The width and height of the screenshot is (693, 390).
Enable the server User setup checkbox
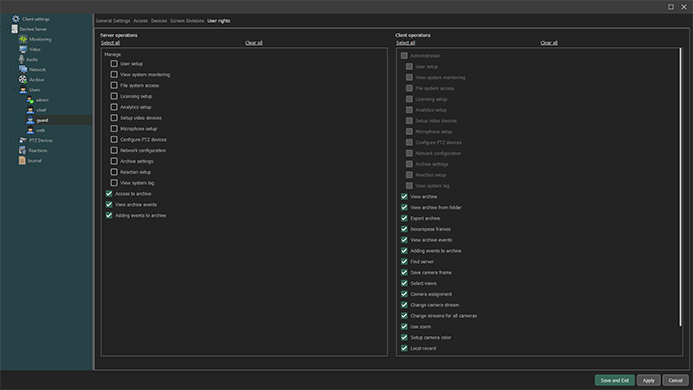(x=114, y=64)
